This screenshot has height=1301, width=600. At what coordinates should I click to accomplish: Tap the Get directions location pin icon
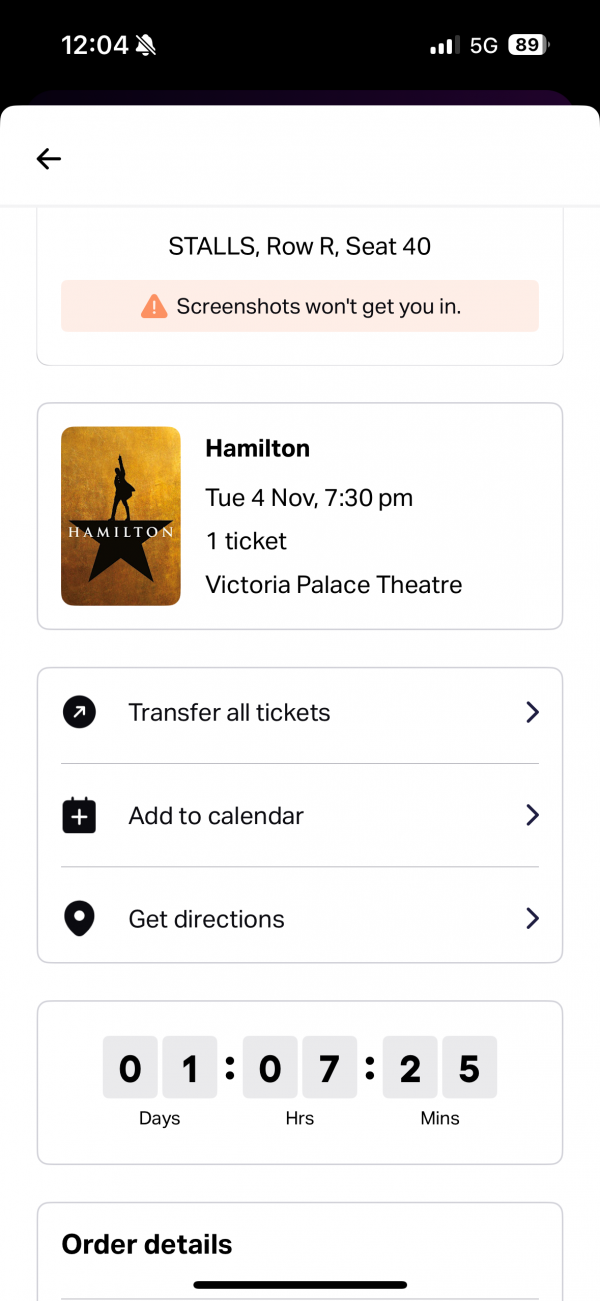point(79,919)
